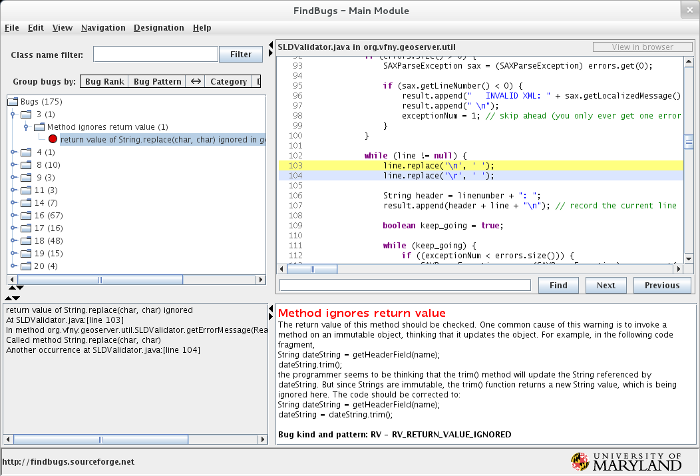Click the source code scroll up arrow
The image size is (700, 476).
pyautogui.click(x=688, y=62)
